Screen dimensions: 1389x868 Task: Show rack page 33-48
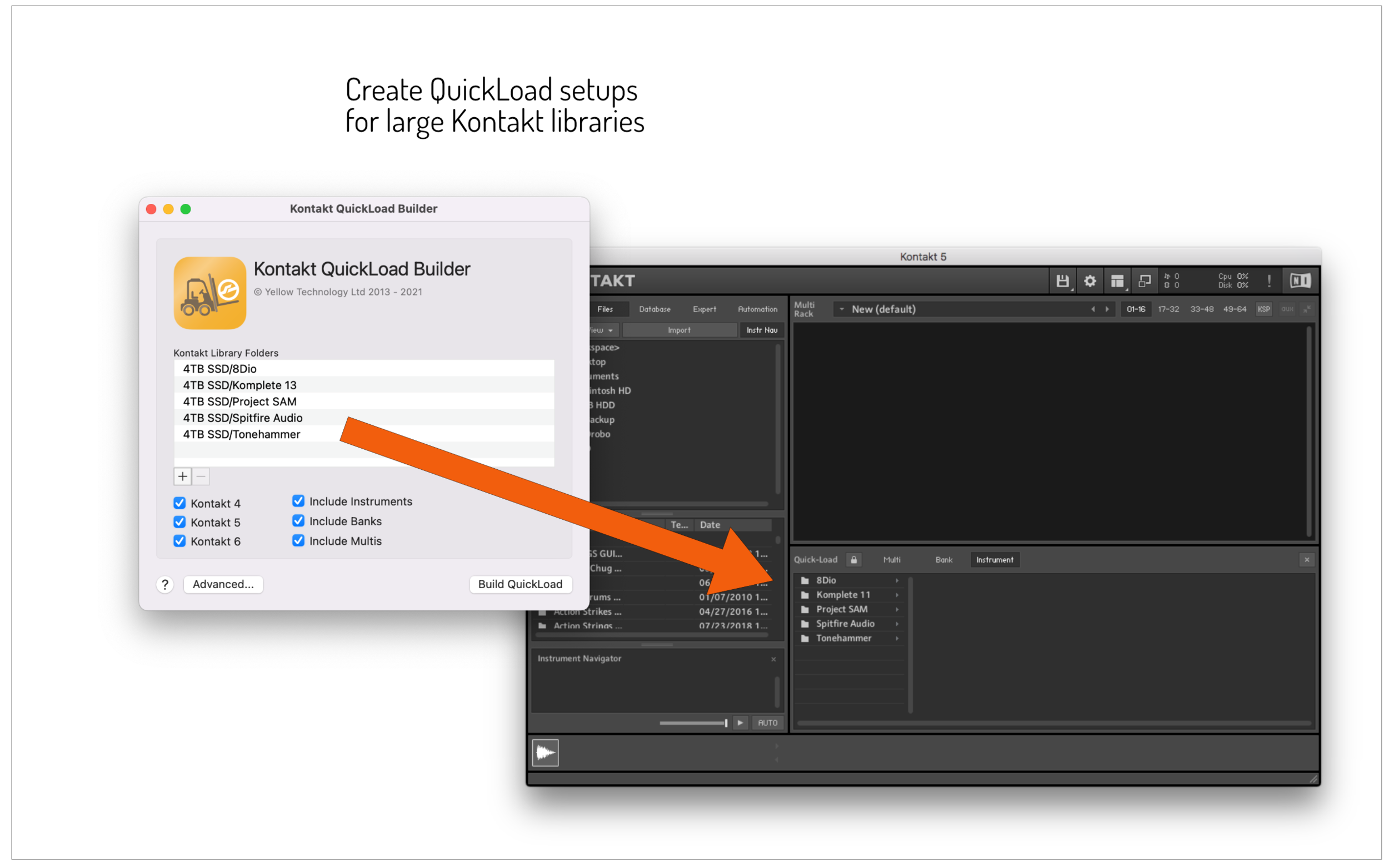1201,309
